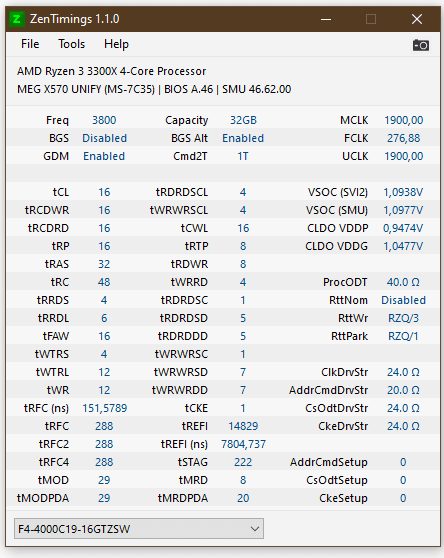Open the File menu
The image size is (444, 558).
coord(30,44)
